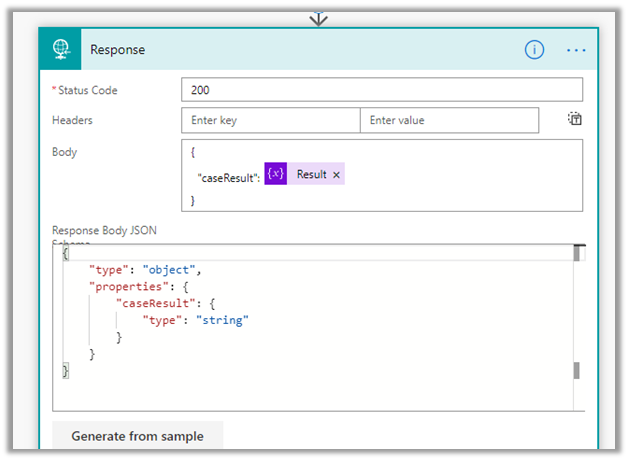Screen dimensions: 628x461
Task: Click the "caseResult" text in Body
Action: (228, 175)
